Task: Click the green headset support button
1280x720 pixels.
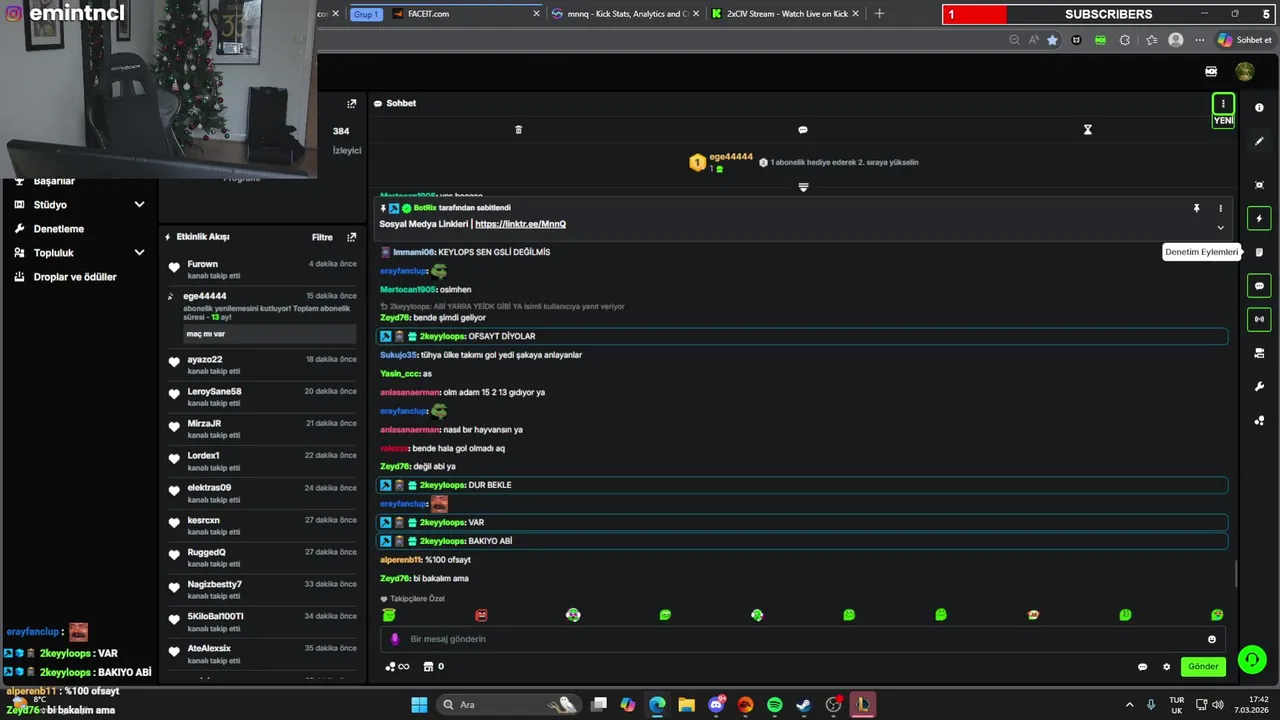Action: (x=1251, y=660)
